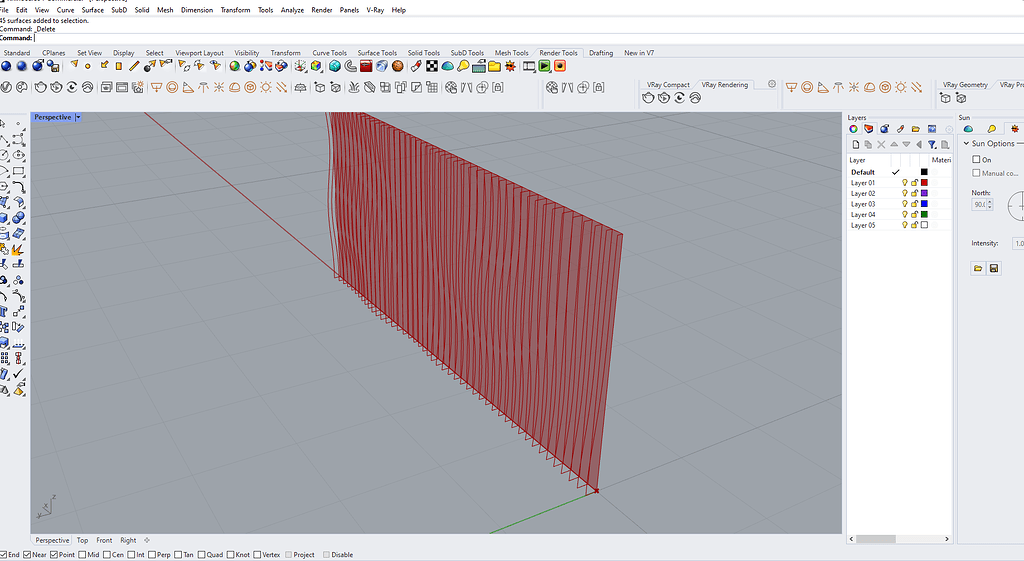Switch to the Curve Tools toolbar tab
This screenshot has height=561, width=1024.
[329, 53]
